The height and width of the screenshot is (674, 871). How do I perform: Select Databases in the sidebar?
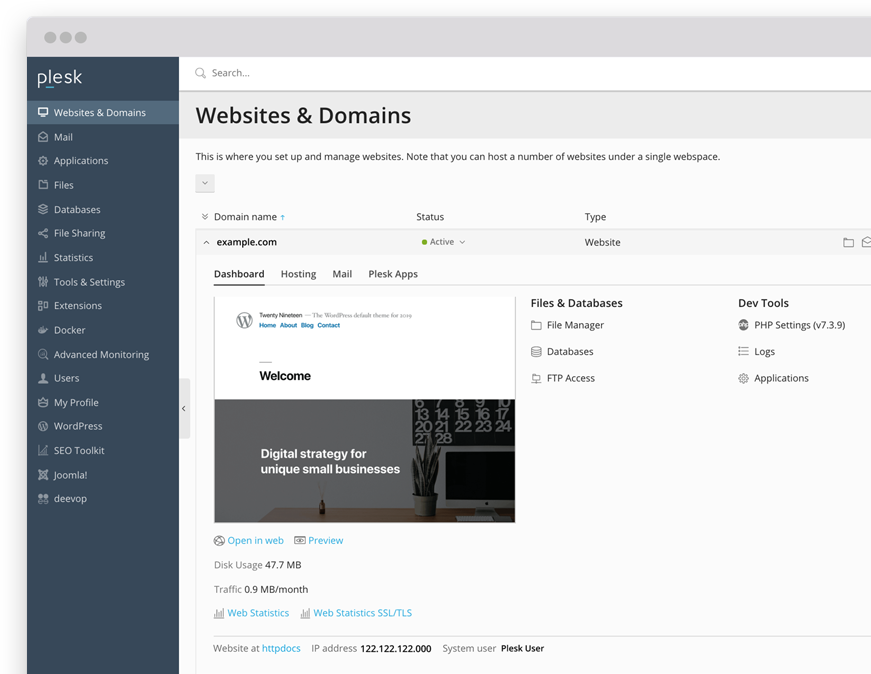103,209
